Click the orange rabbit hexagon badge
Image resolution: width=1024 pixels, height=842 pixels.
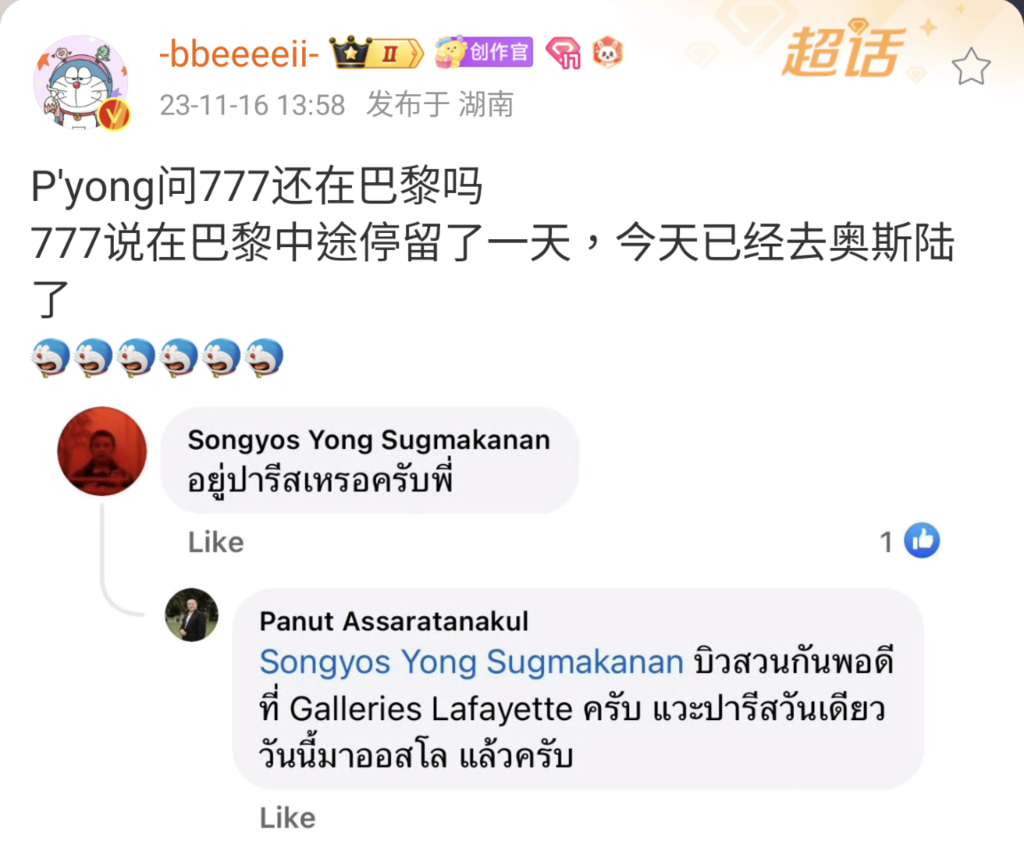[x=607, y=53]
